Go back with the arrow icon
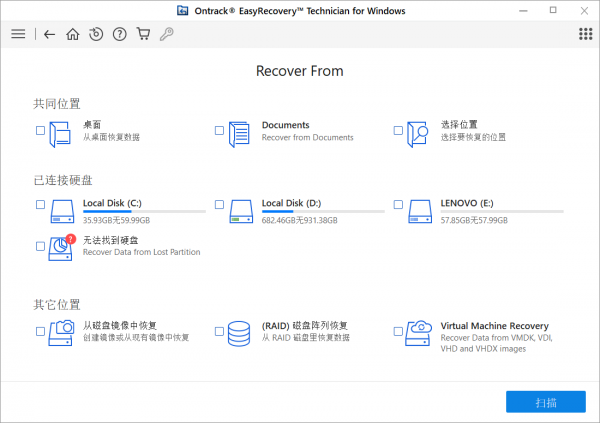This screenshot has height=423, width=600. point(49,34)
